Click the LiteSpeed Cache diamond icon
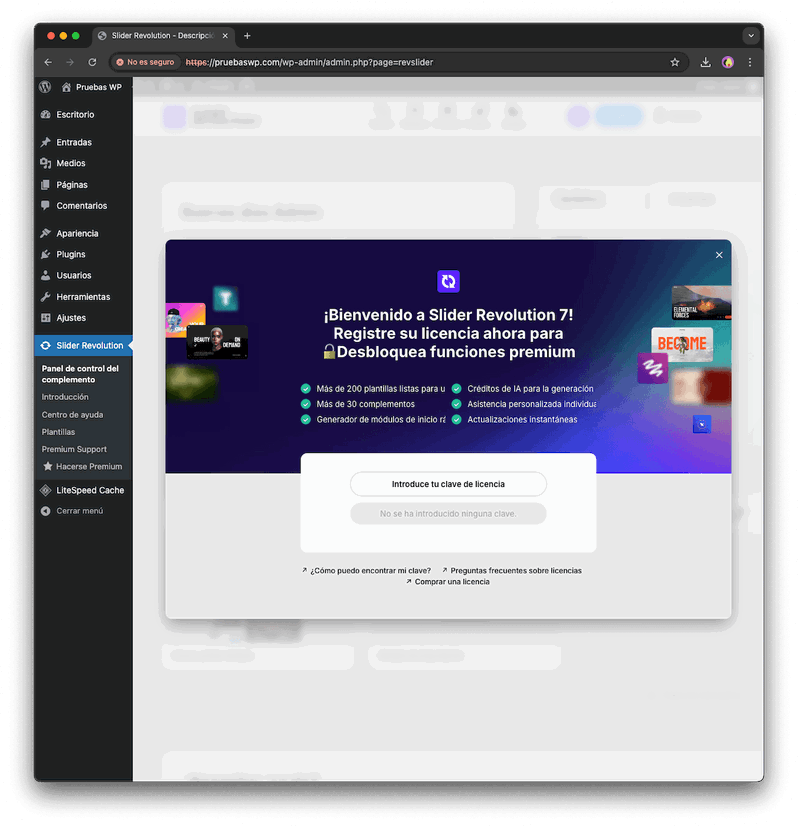This screenshot has height=827, width=798. [x=46, y=491]
